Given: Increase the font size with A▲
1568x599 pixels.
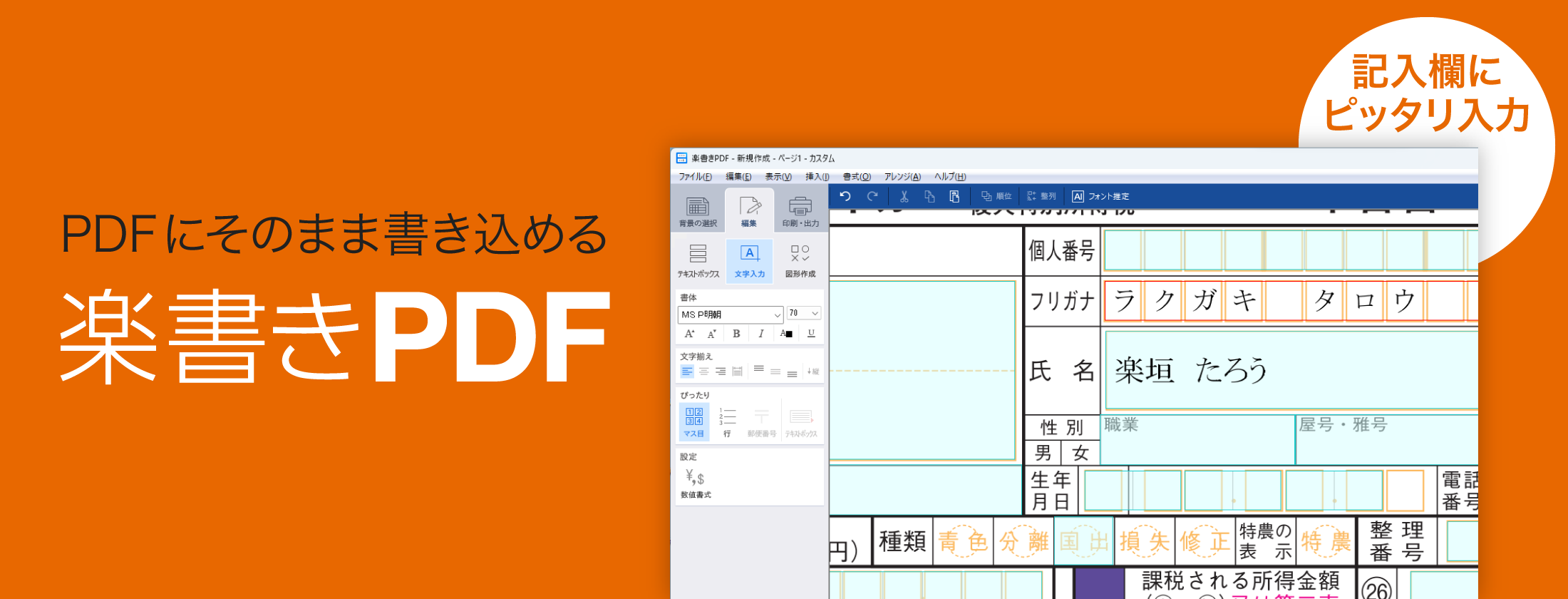Looking at the screenshot, I should click(x=689, y=334).
